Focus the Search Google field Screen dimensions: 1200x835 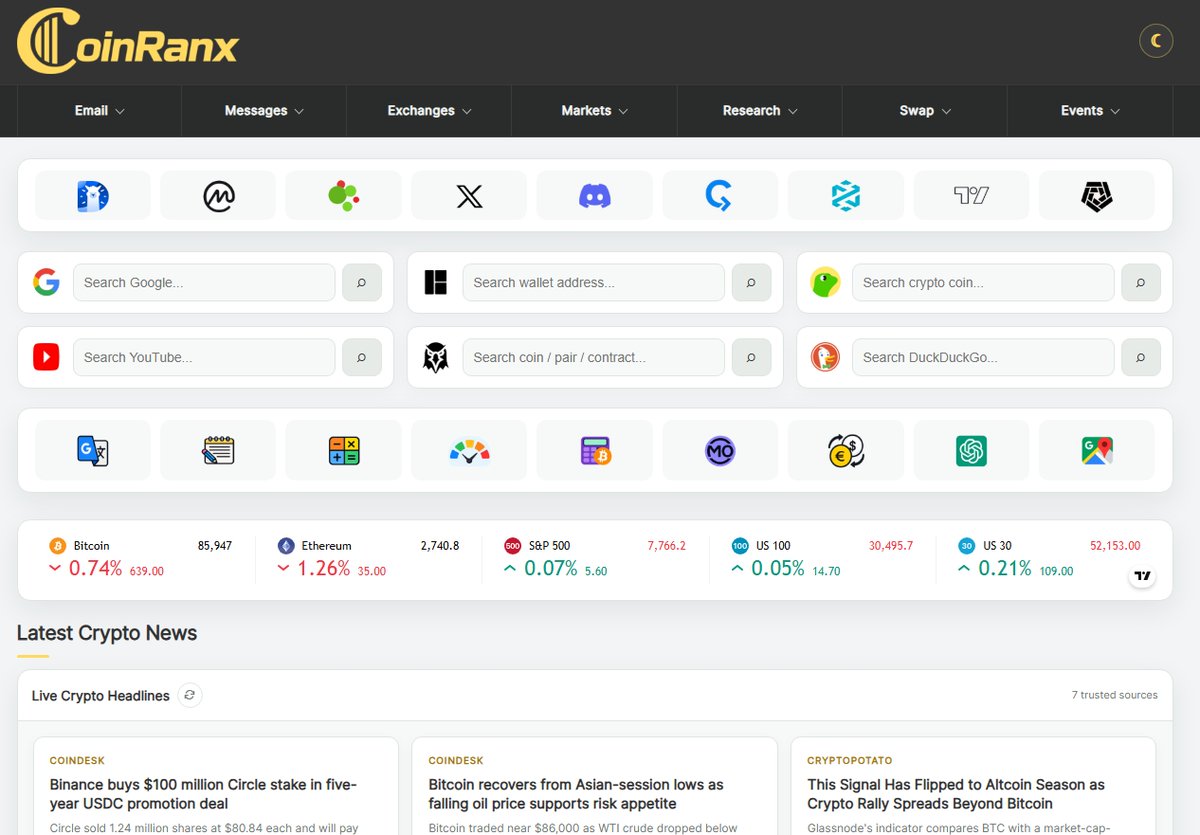point(204,282)
